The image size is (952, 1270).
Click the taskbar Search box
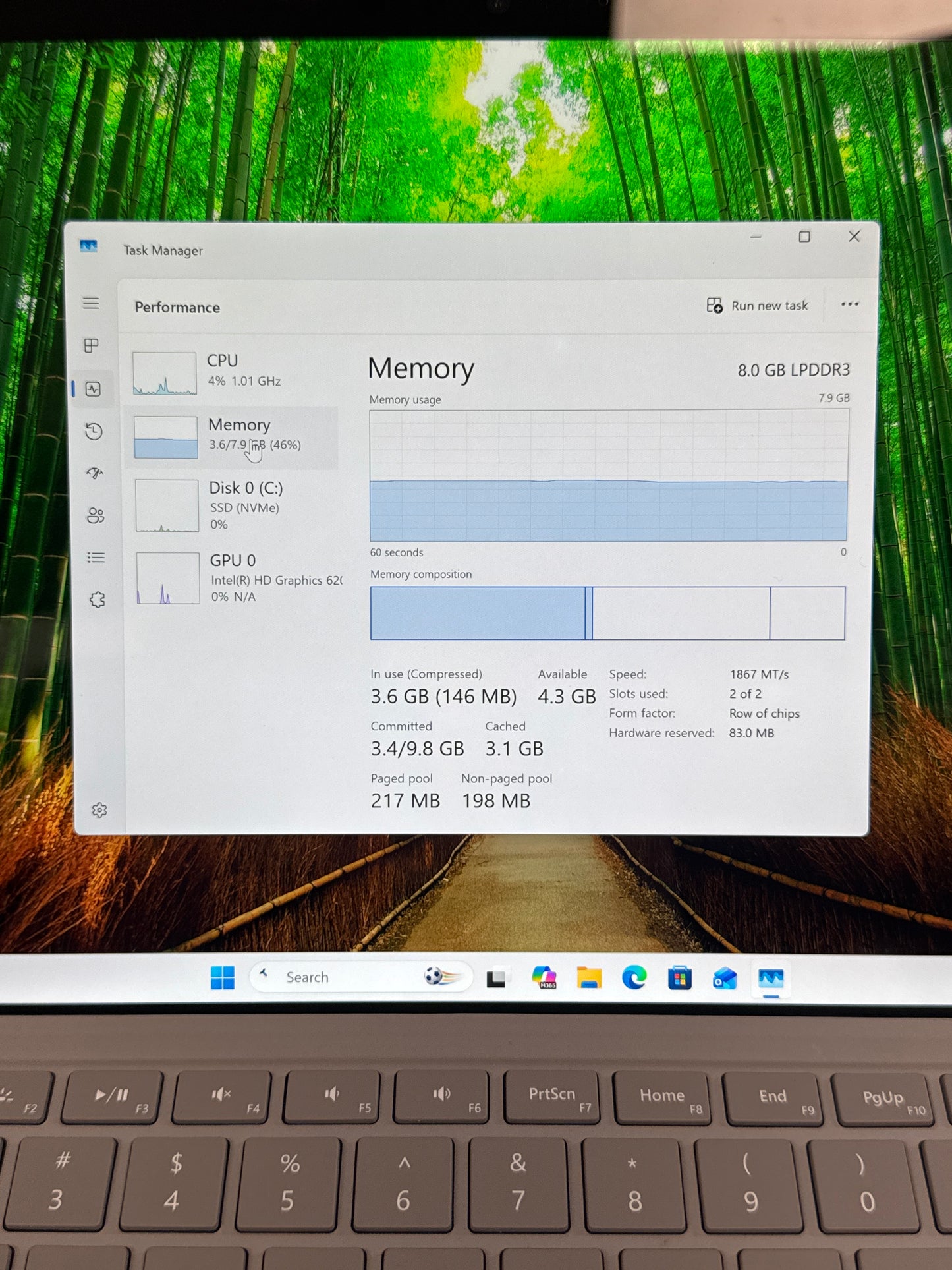pos(361,977)
